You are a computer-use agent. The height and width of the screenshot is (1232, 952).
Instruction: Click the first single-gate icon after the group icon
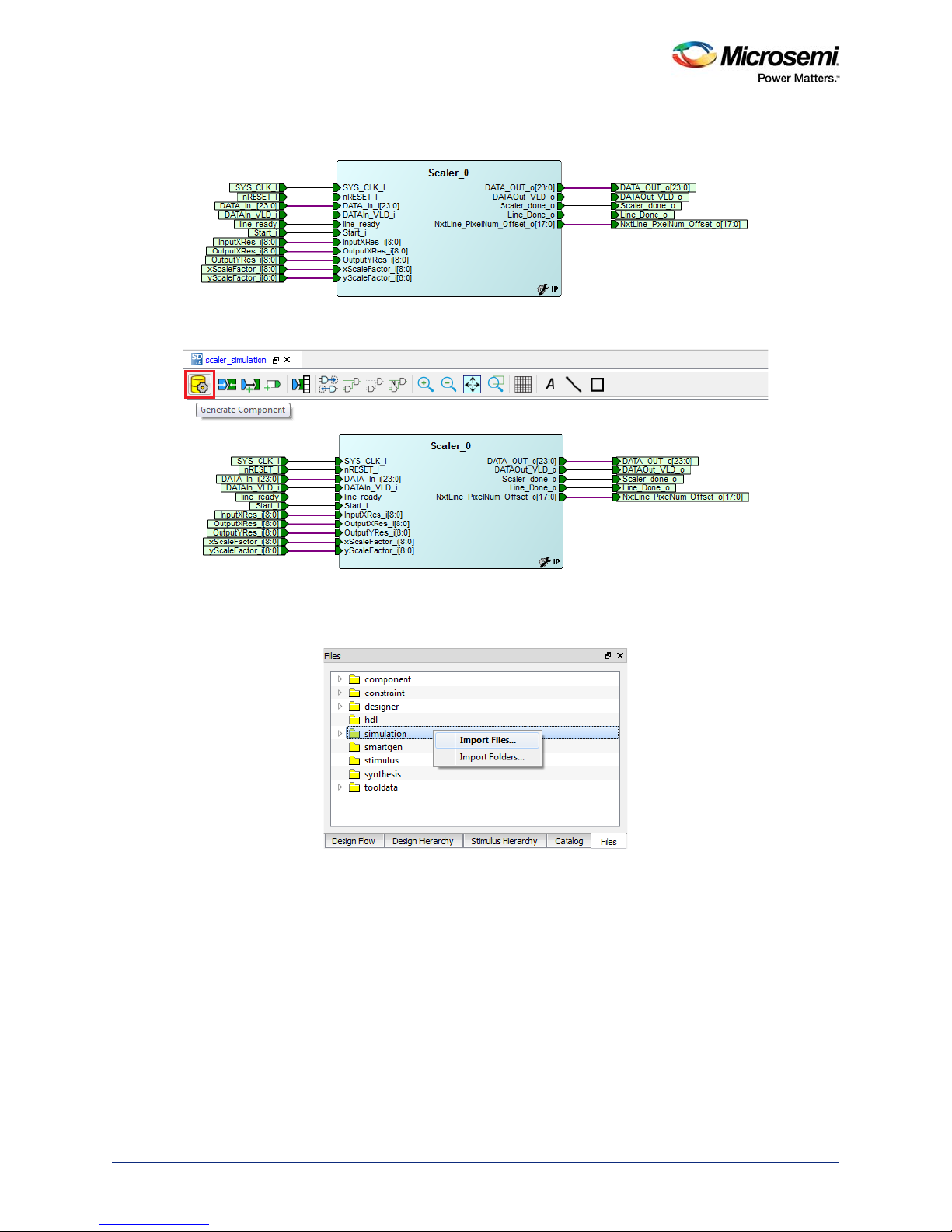[352, 385]
